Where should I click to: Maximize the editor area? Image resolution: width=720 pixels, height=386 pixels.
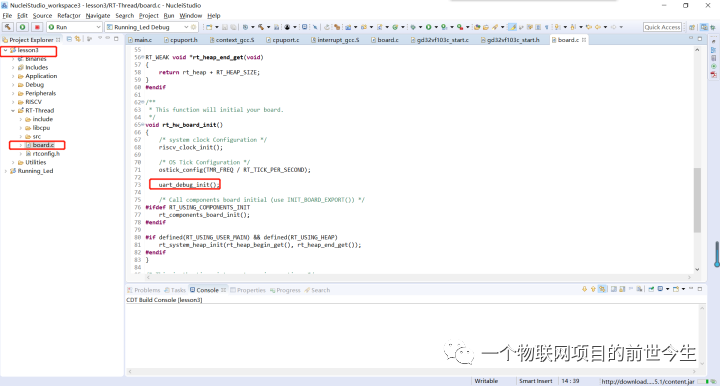click(700, 39)
